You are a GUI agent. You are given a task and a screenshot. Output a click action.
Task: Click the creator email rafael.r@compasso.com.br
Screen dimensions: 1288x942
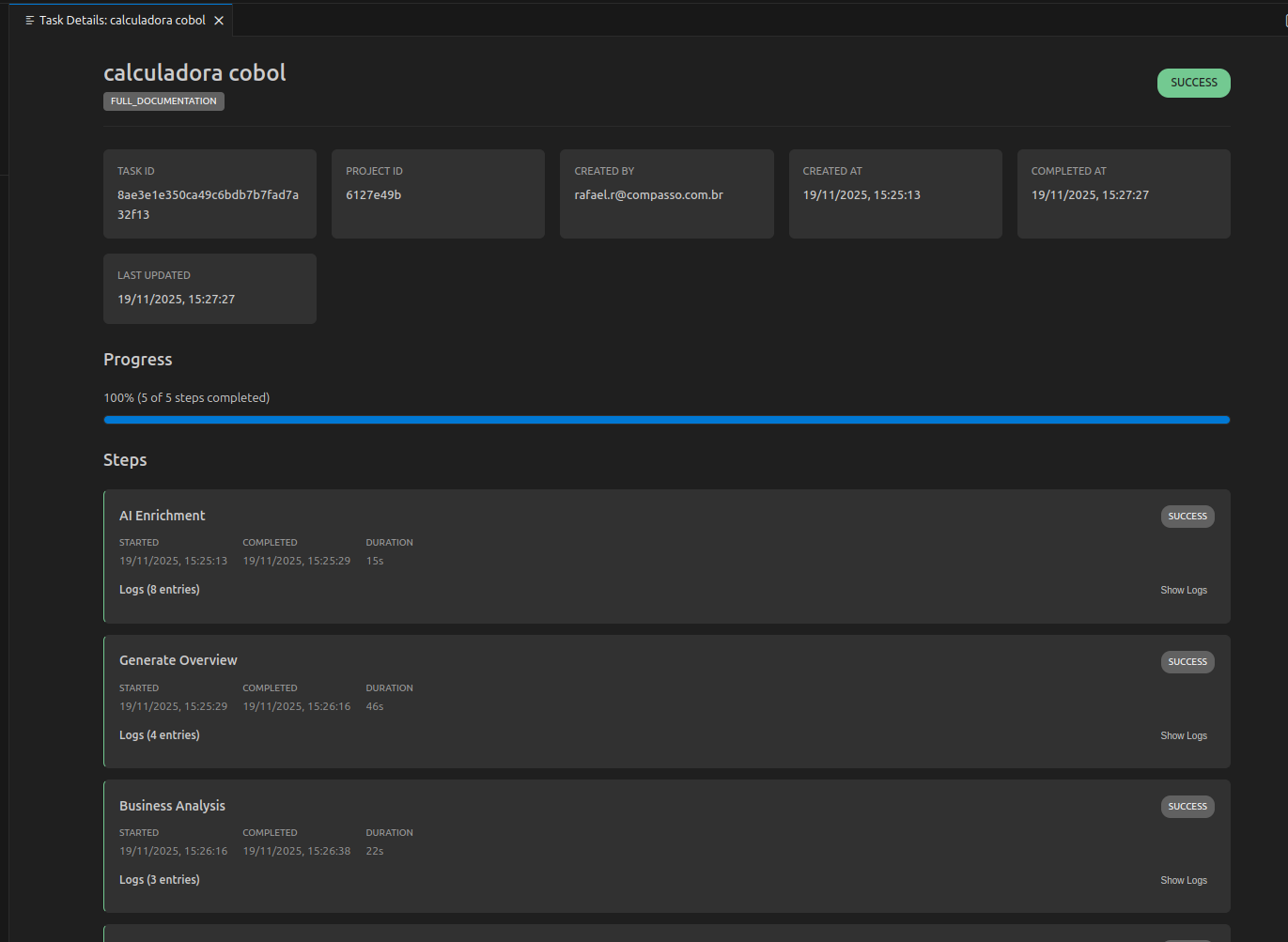pos(648,194)
